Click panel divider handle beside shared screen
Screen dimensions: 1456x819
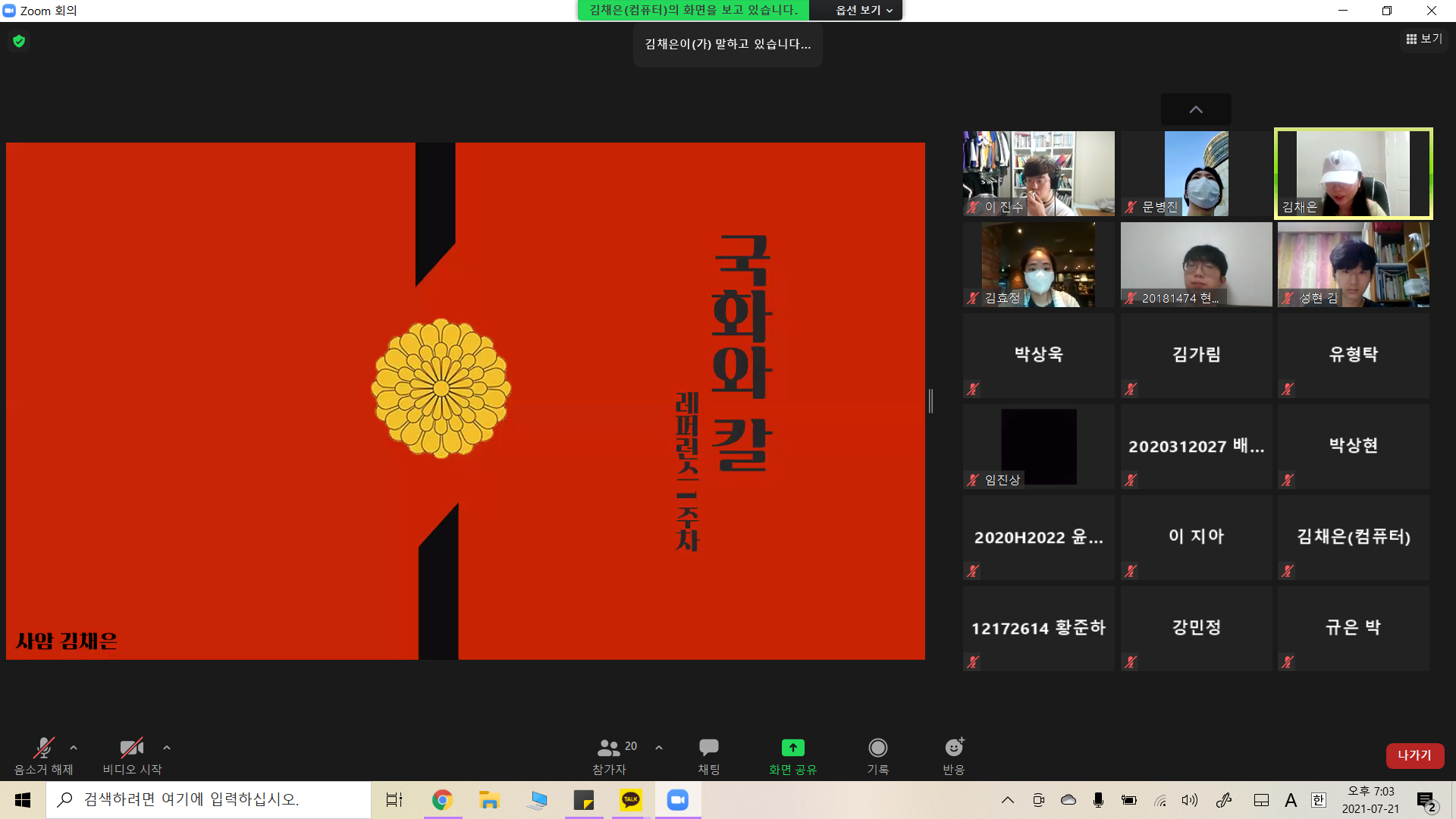(x=930, y=400)
